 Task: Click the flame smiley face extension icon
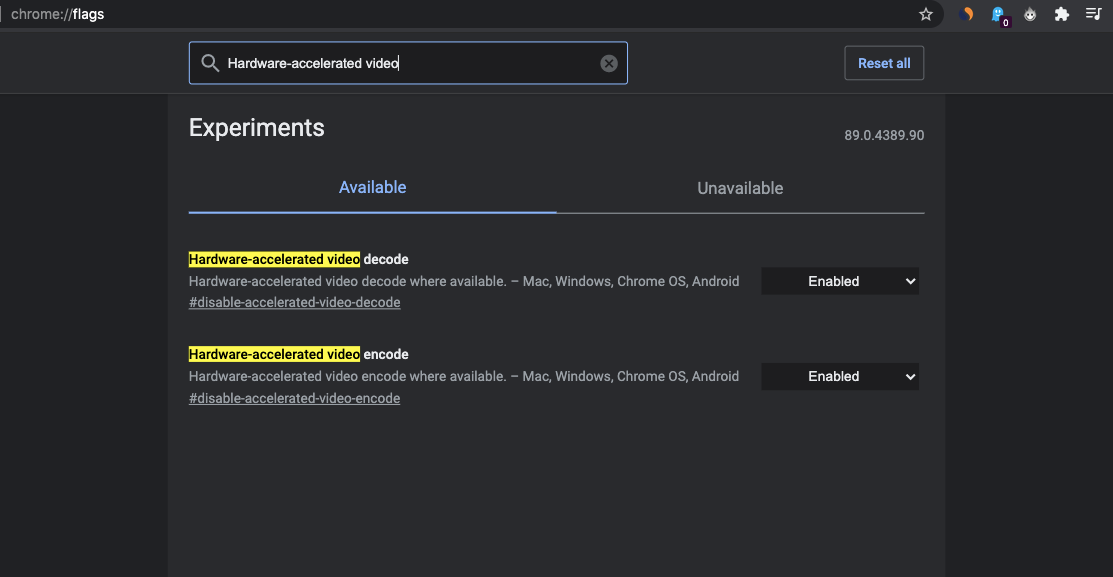point(1030,14)
